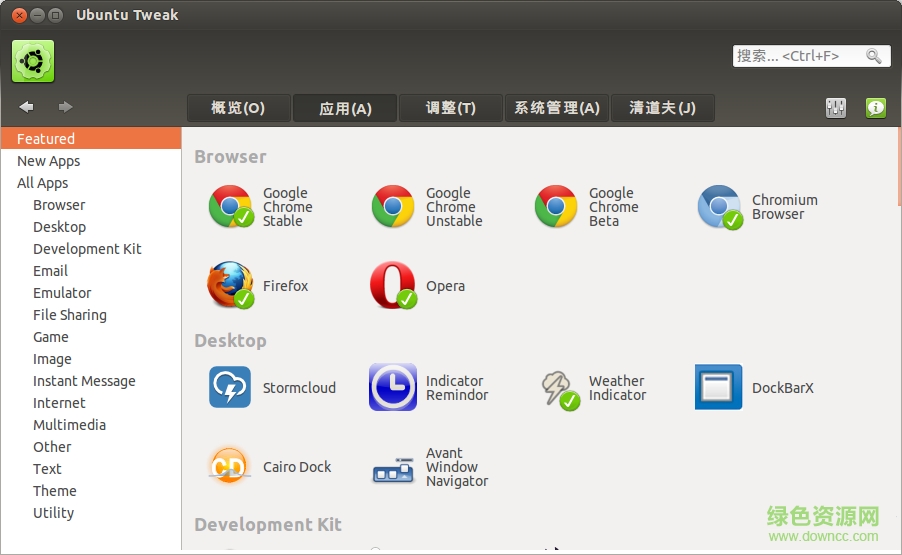902x555 pixels.
Task: Click the DockBarX app icon
Action: [718, 387]
